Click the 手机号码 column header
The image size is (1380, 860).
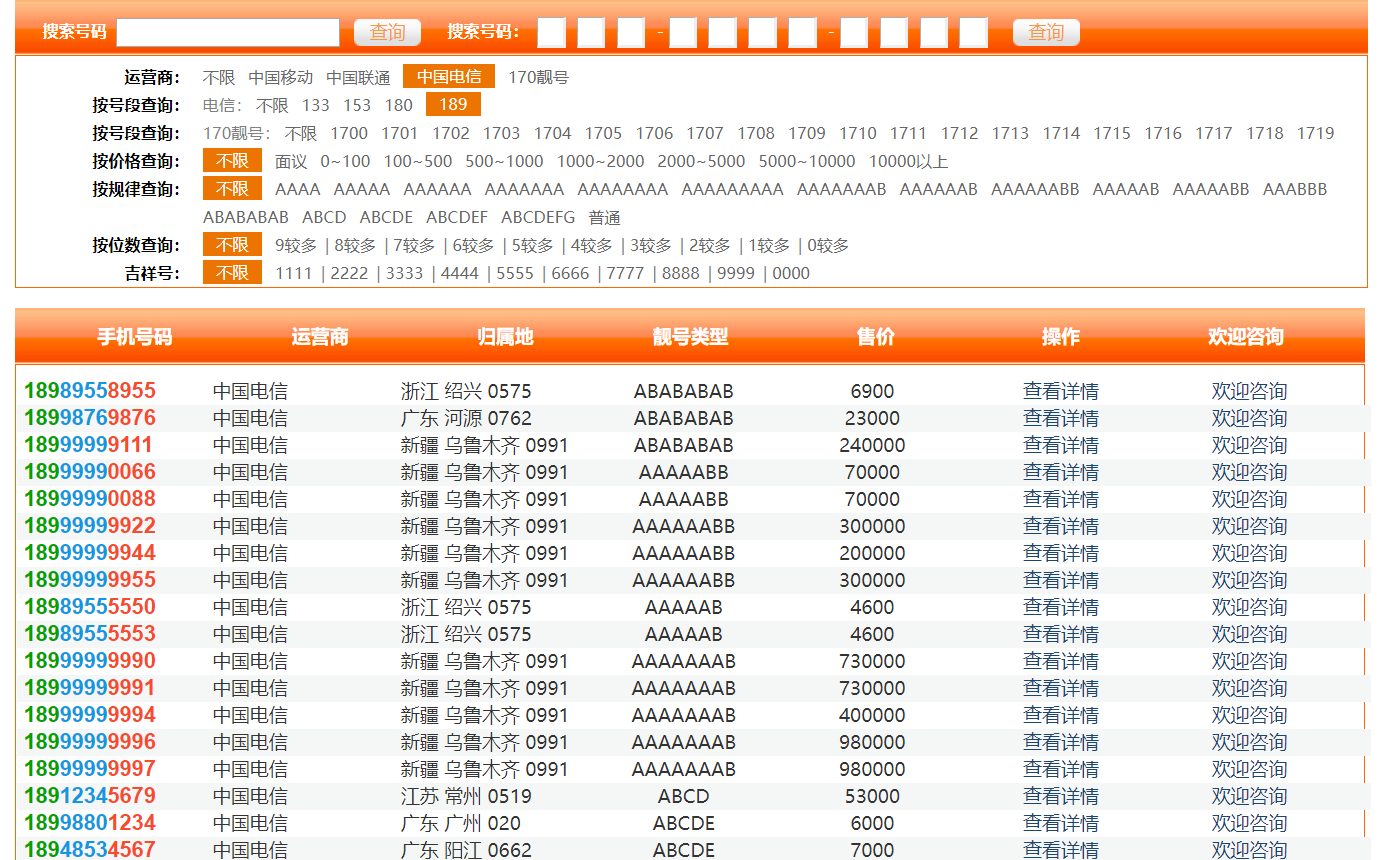135,337
